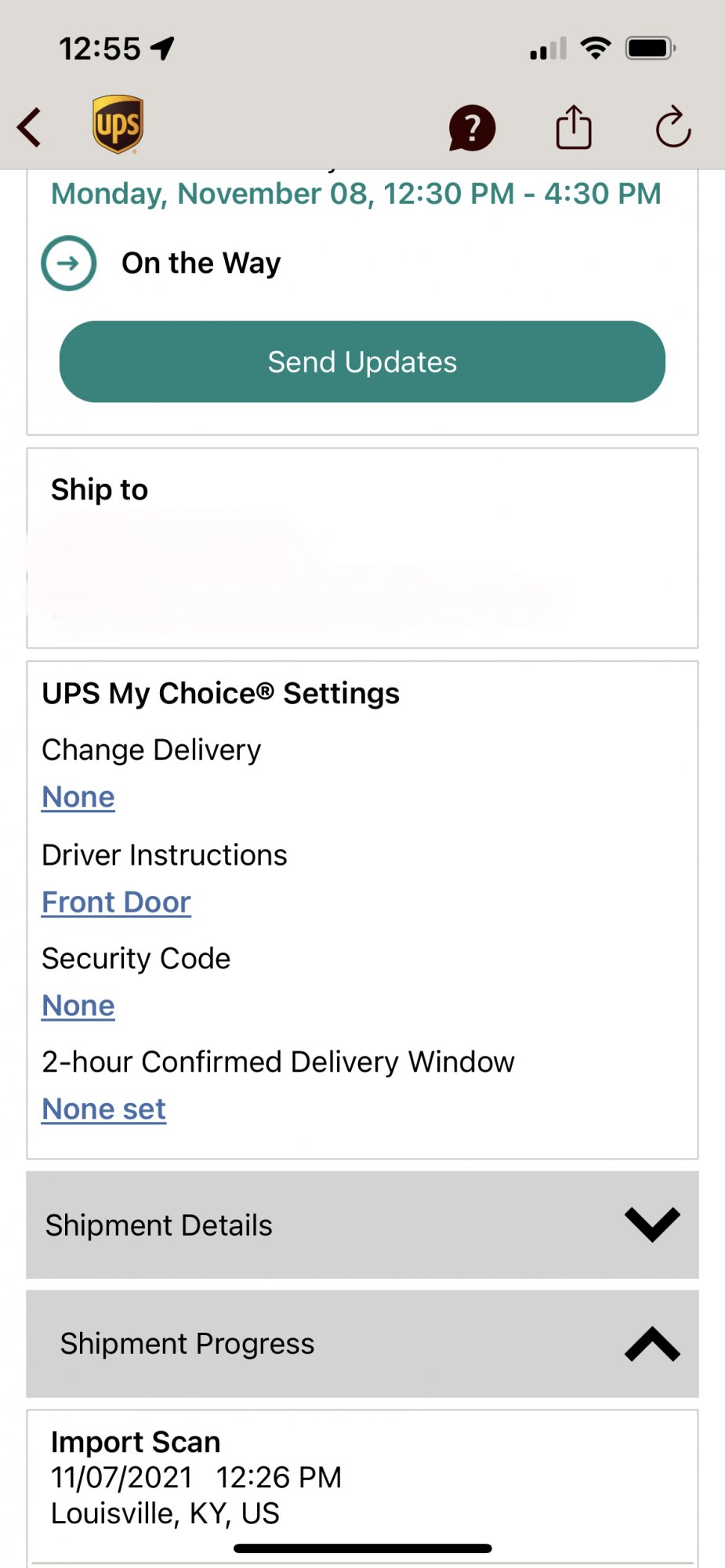Image resolution: width=725 pixels, height=1568 pixels.
Task: Open the help chat question icon
Action: [472, 128]
